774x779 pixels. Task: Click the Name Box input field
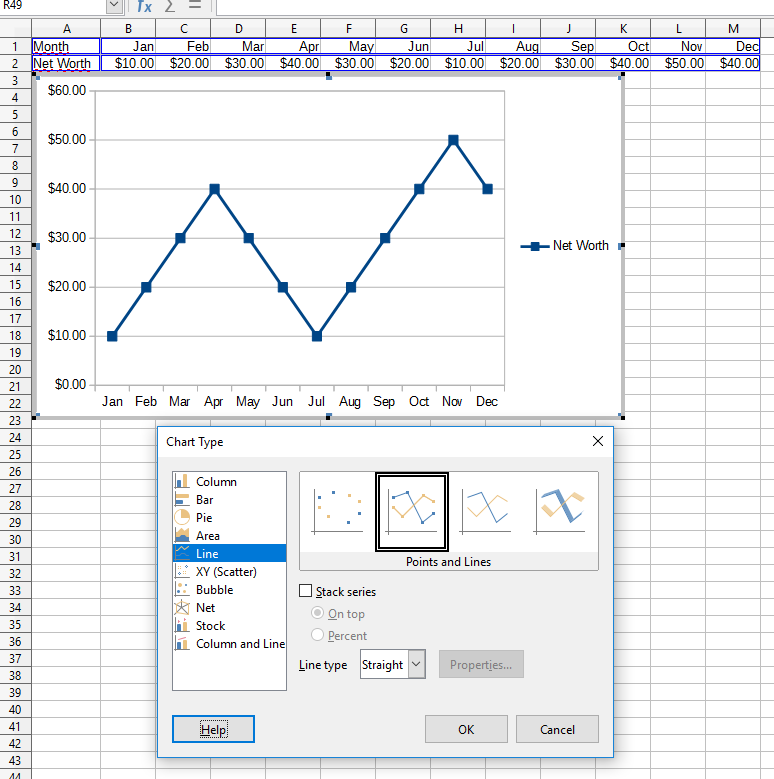click(x=52, y=6)
